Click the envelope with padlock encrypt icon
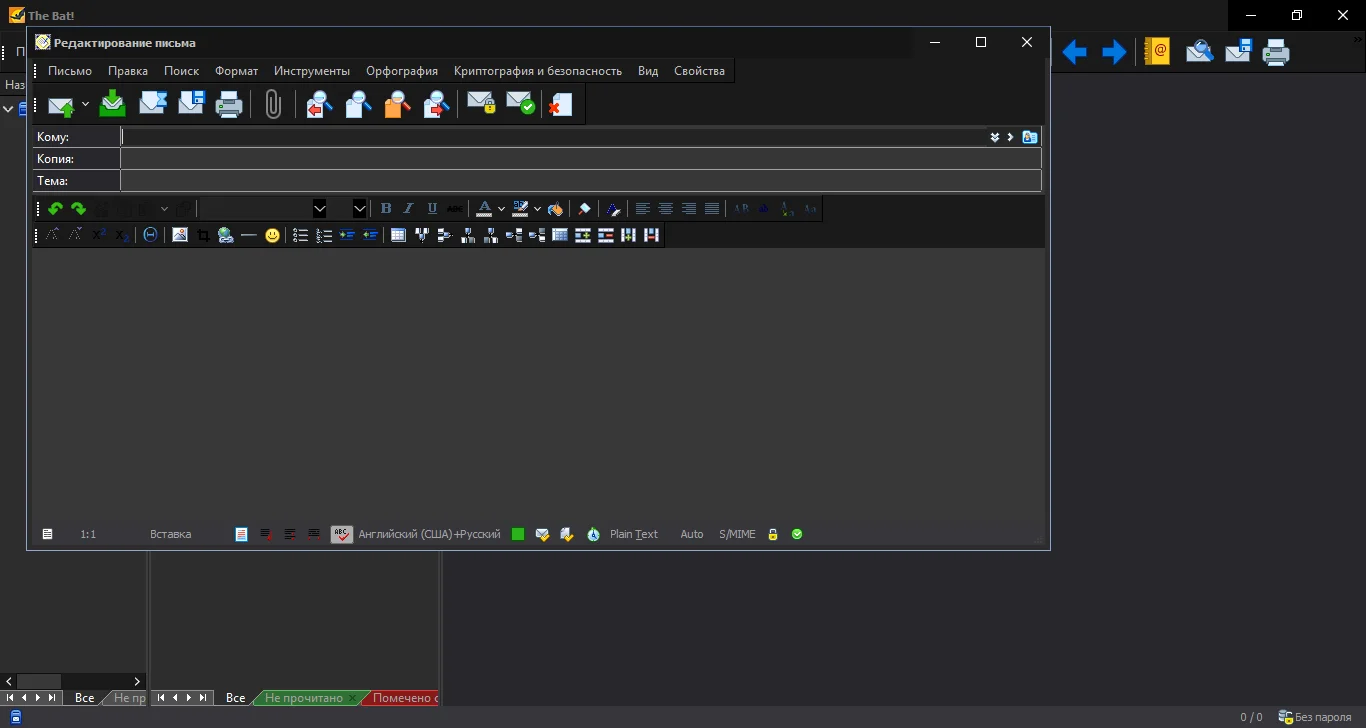Image resolution: width=1366 pixels, height=728 pixels. pyautogui.click(x=481, y=104)
